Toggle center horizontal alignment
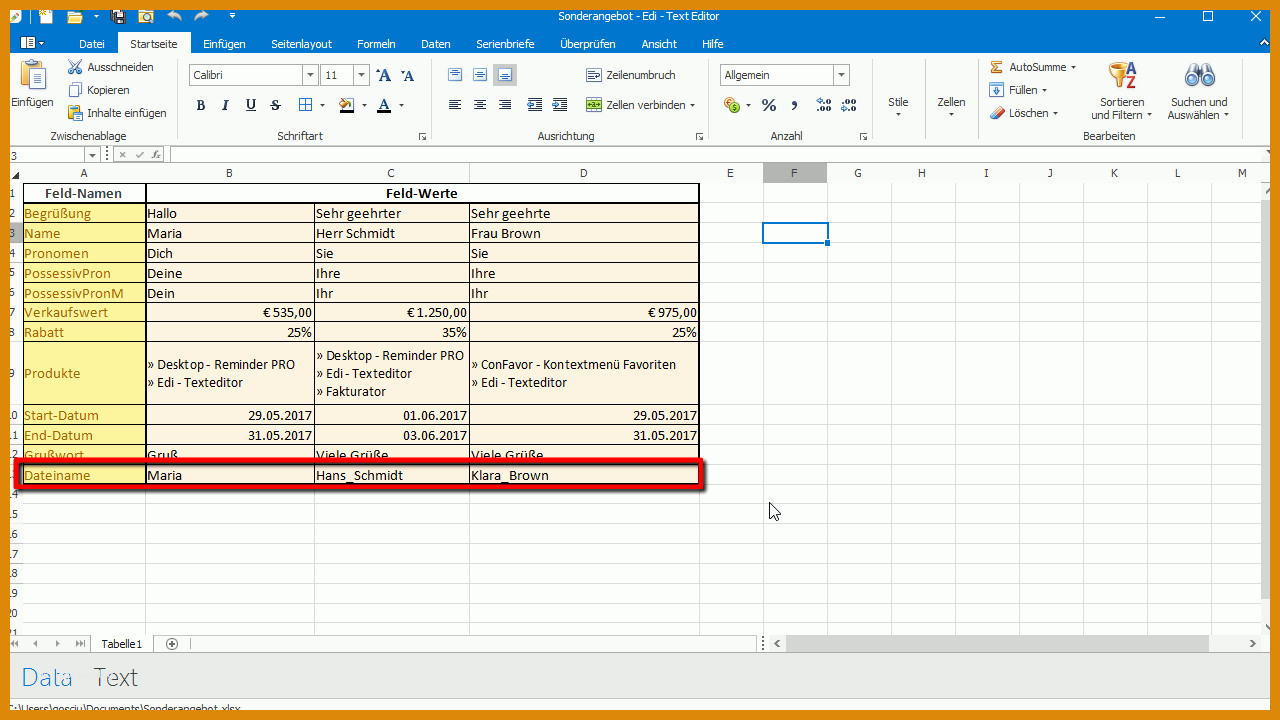This screenshot has height=720, width=1280. point(480,105)
